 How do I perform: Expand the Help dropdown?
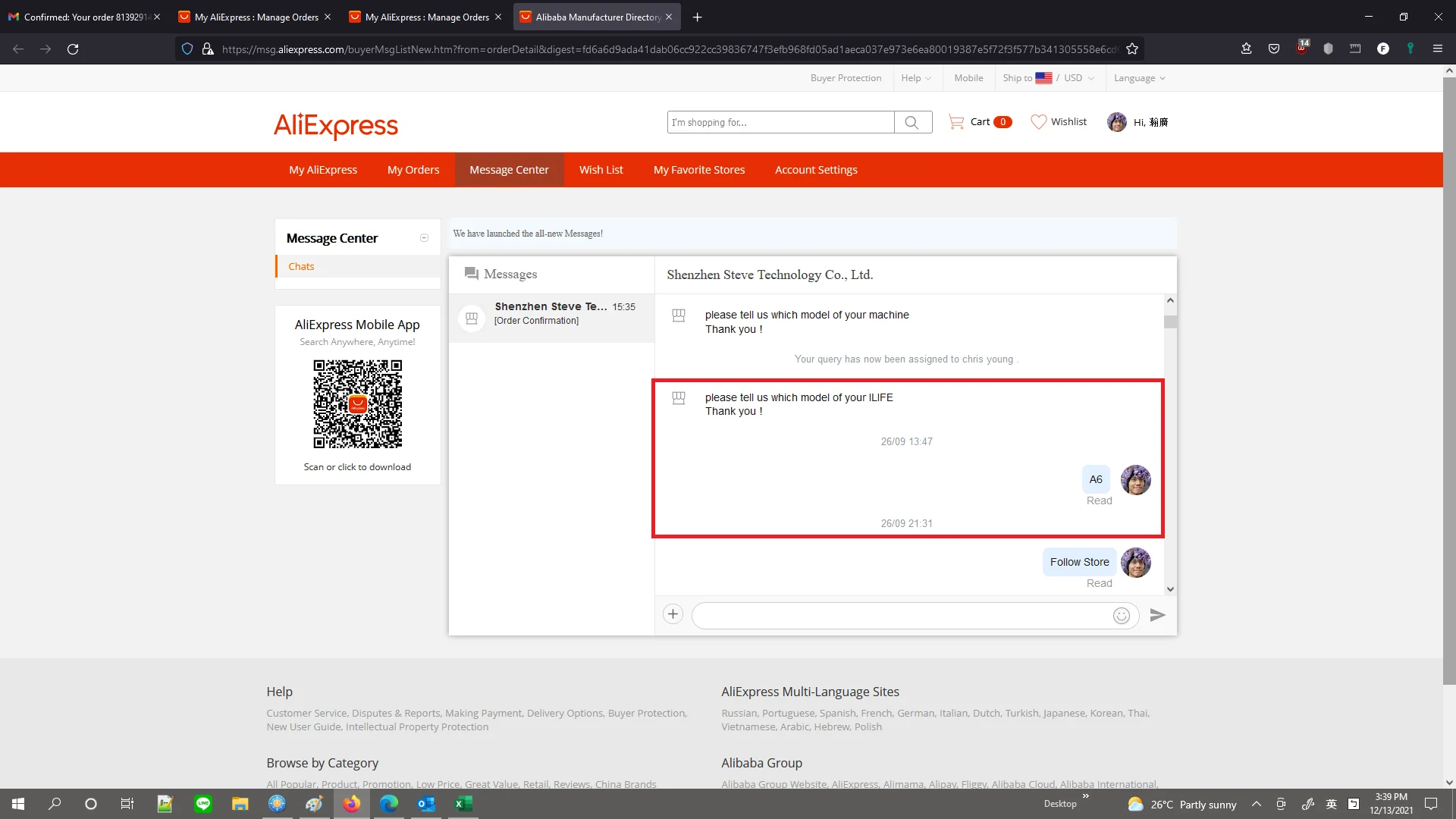click(916, 78)
